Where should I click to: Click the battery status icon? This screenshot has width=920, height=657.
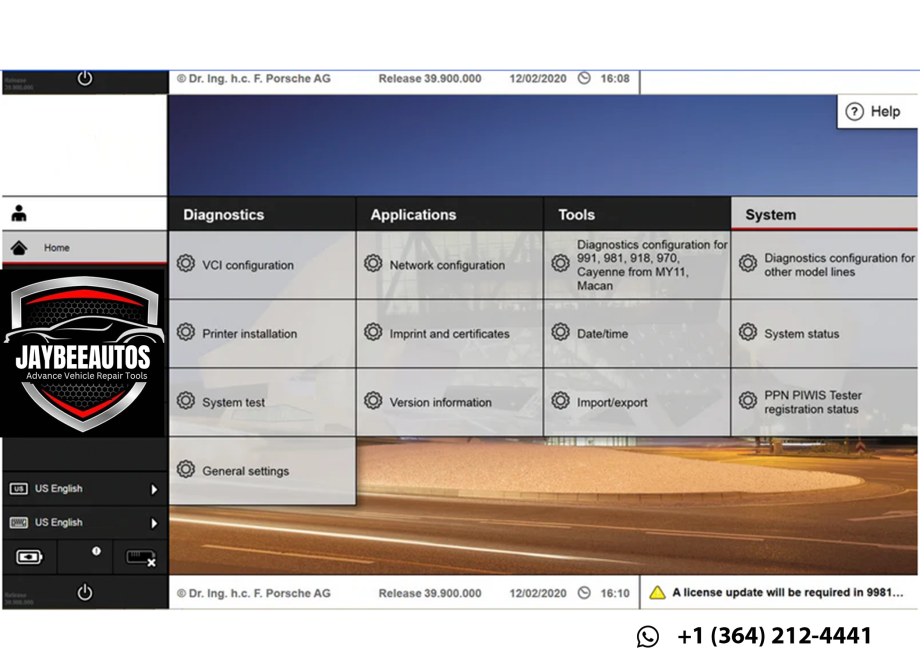click(29, 557)
